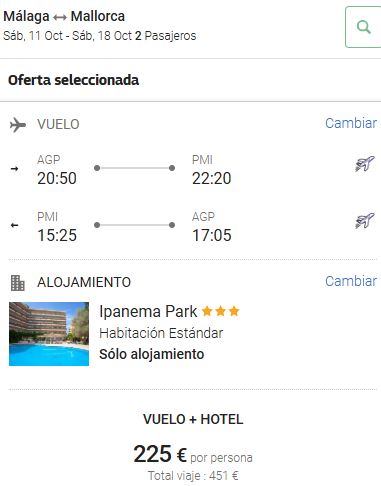
Task: Click the airline logo on the outbound flight
Action: pyautogui.click(x=365, y=163)
